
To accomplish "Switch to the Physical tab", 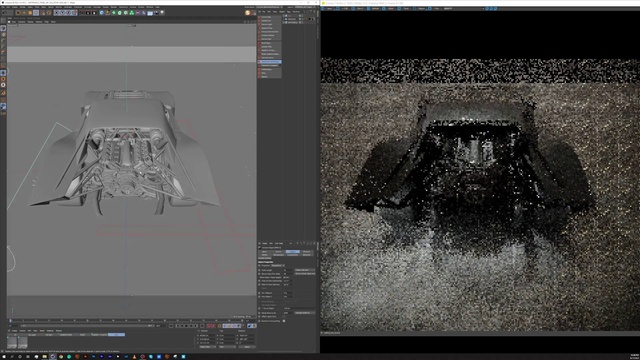I will 307,251.
